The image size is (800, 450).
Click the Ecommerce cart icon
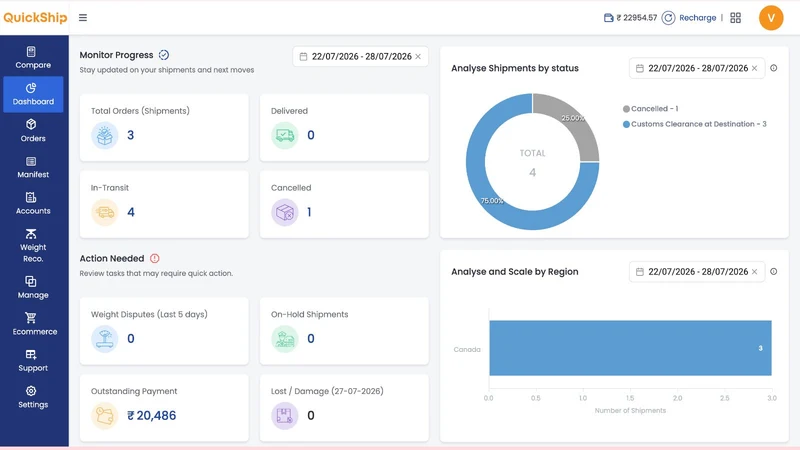[x=31, y=318]
